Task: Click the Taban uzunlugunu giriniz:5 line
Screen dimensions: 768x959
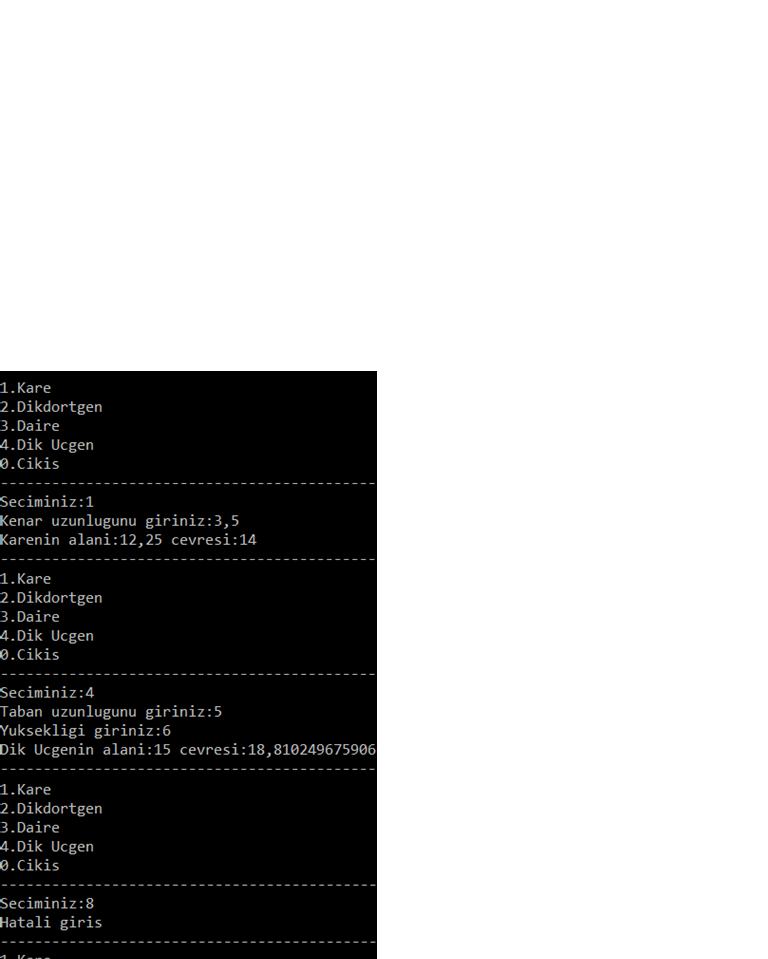Action: pyautogui.click(x=111, y=712)
